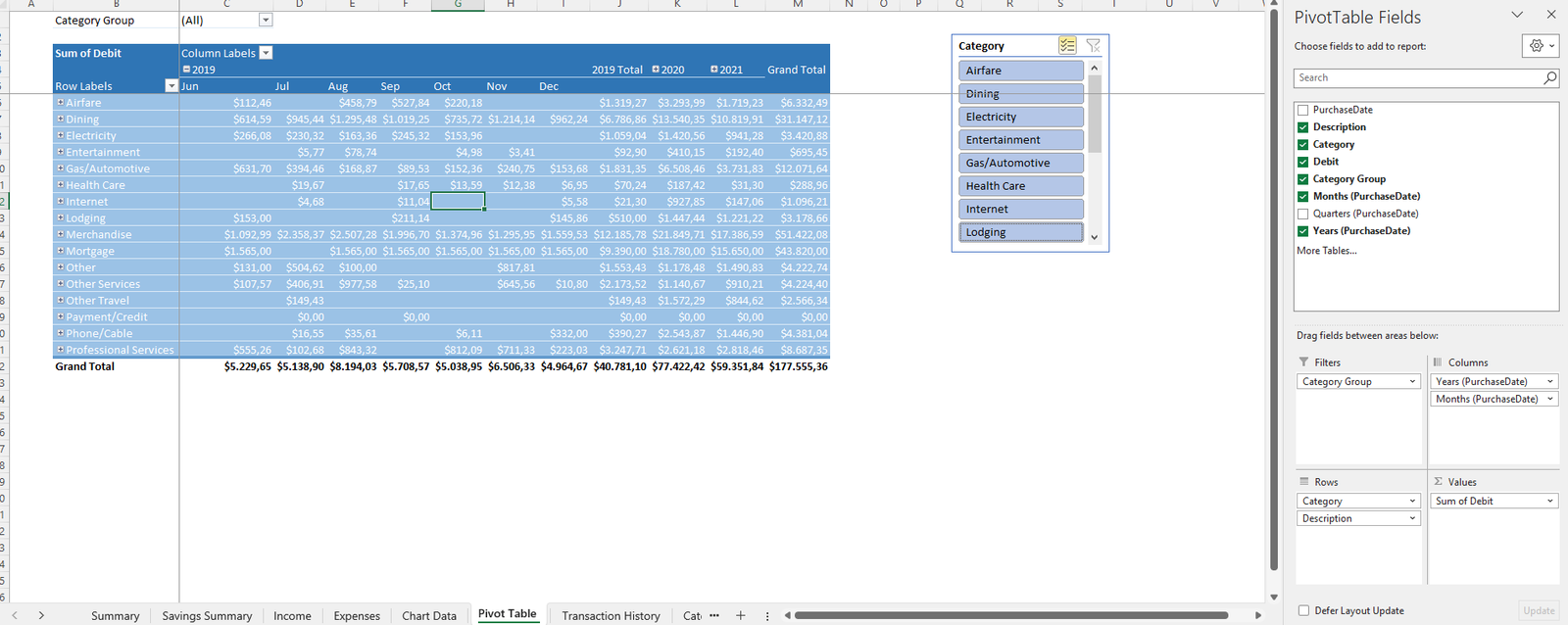Toggle multi-select in Category slicer
The width and height of the screenshot is (1568, 625).
[1067, 45]
